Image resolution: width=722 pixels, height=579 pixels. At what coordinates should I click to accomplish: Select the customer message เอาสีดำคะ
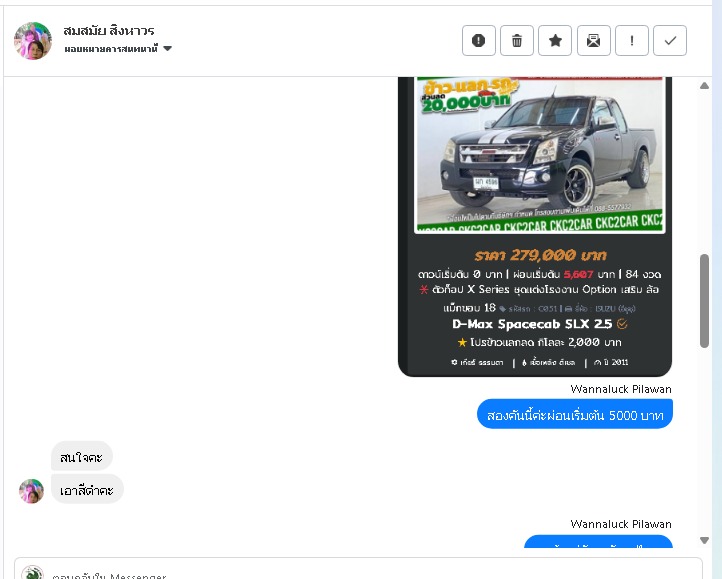click(x=87, y=490)
